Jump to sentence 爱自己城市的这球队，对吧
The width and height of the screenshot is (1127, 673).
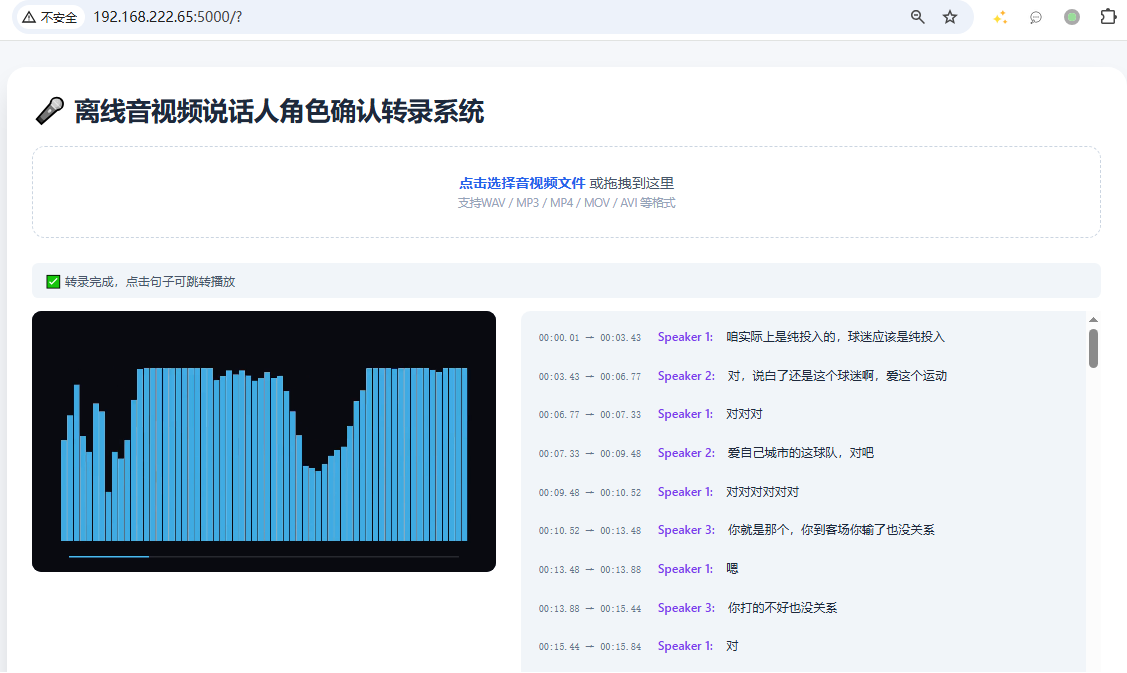[801, 453]
